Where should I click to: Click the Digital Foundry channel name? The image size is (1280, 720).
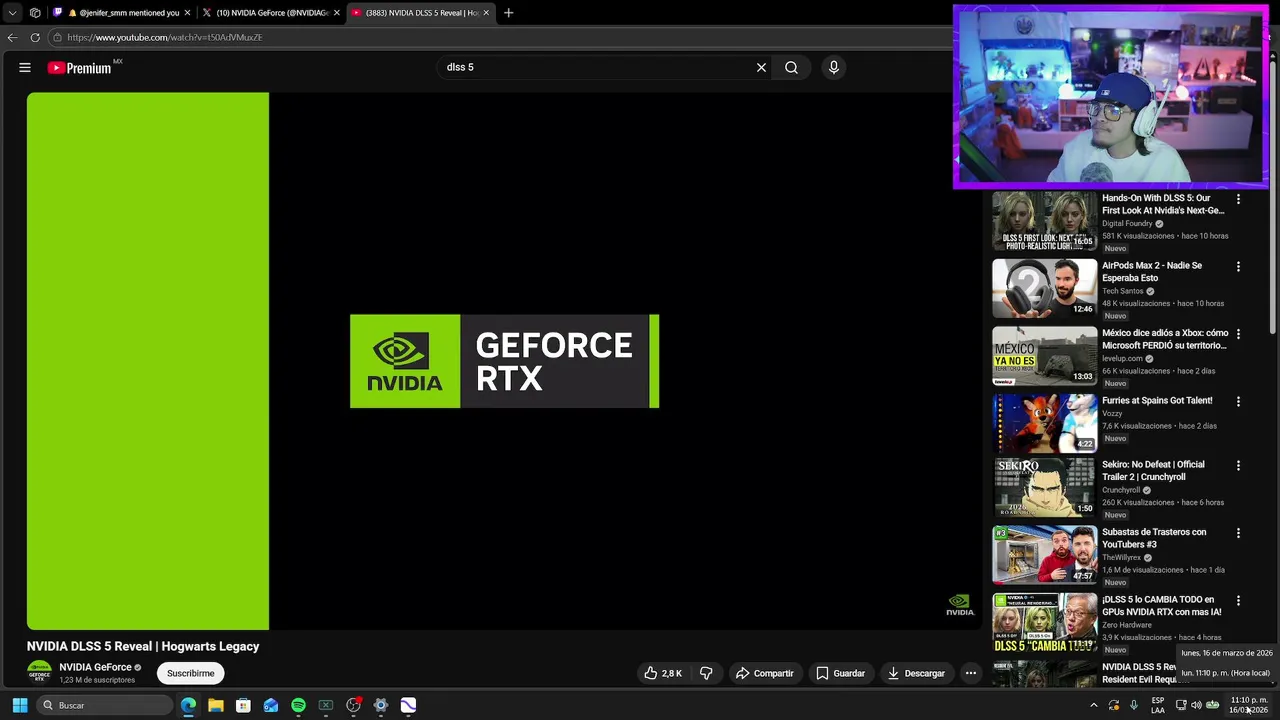coord(1127,224)
